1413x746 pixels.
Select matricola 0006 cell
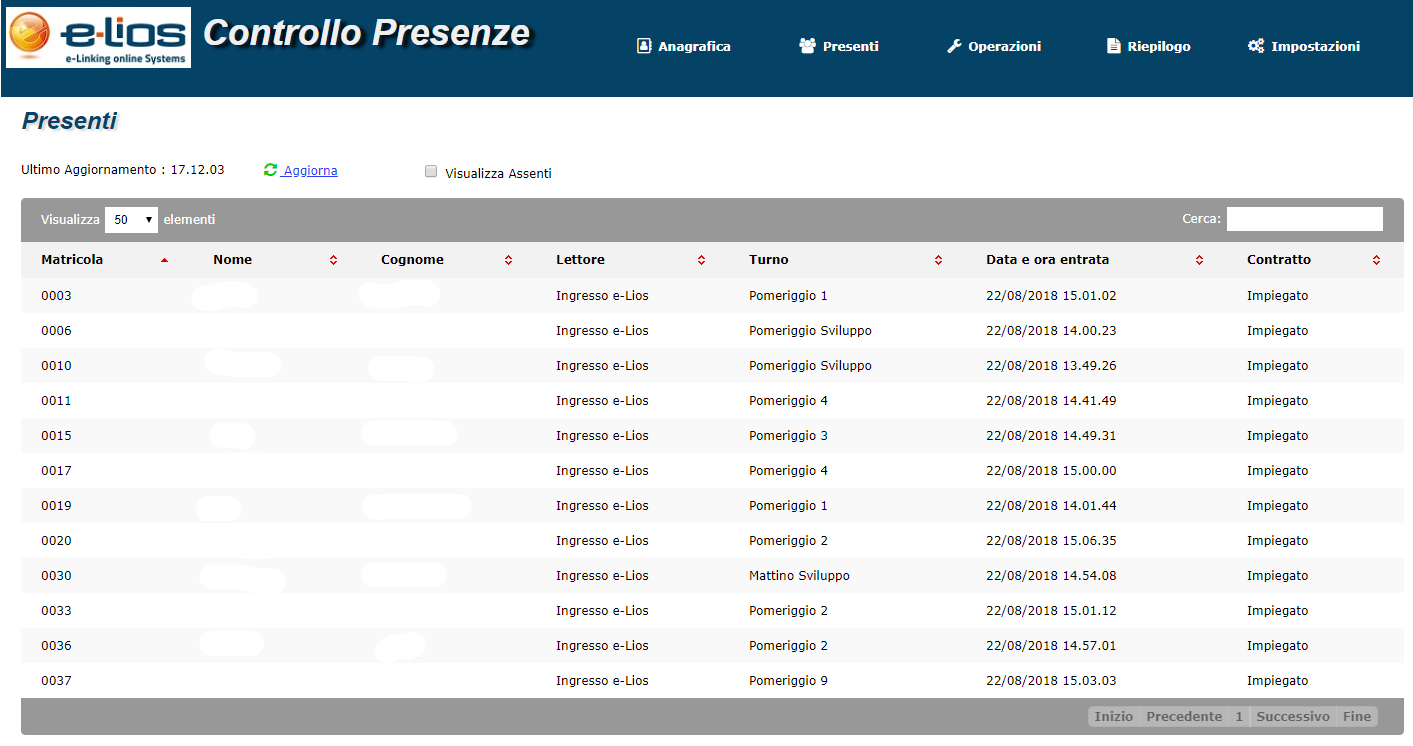56,331
